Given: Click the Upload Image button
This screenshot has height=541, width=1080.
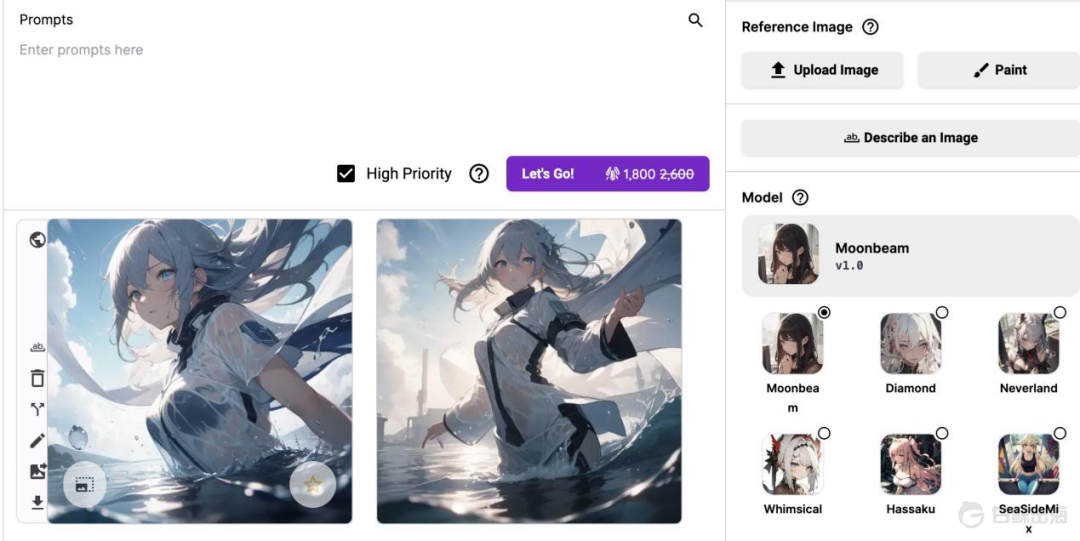Looking at the screenshot, I should [x=822, y=70].
